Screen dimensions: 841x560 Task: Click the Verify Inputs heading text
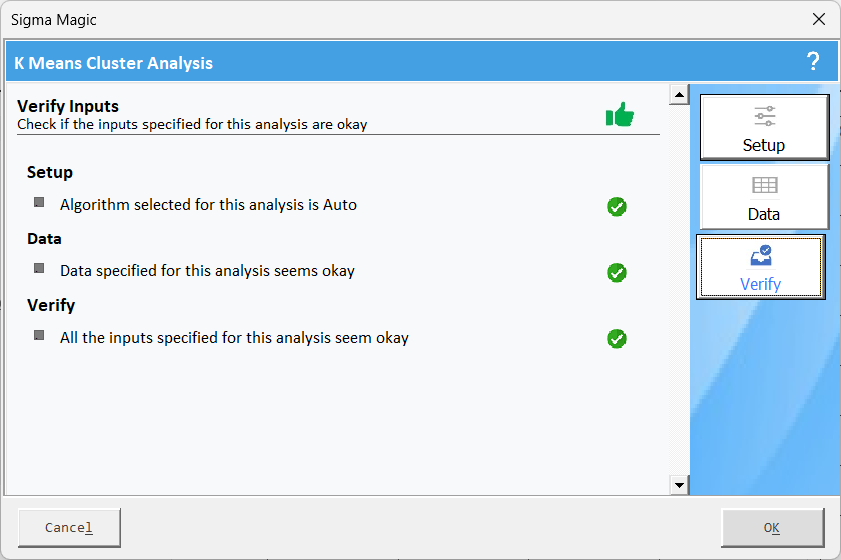point(68,106)
